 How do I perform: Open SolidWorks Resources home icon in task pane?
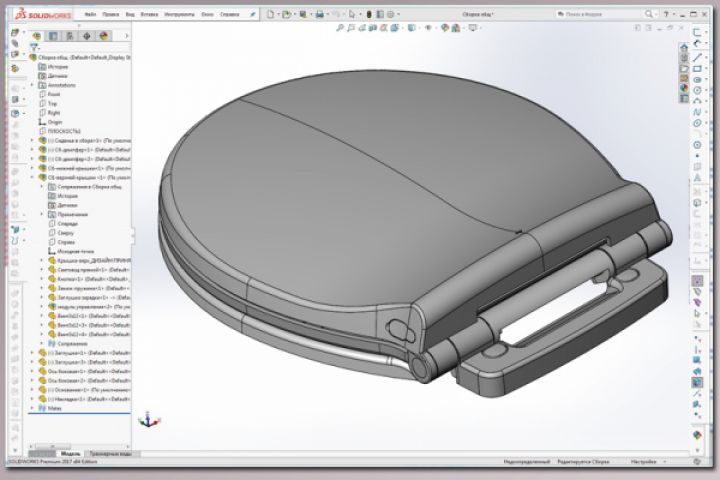point(684,47)
